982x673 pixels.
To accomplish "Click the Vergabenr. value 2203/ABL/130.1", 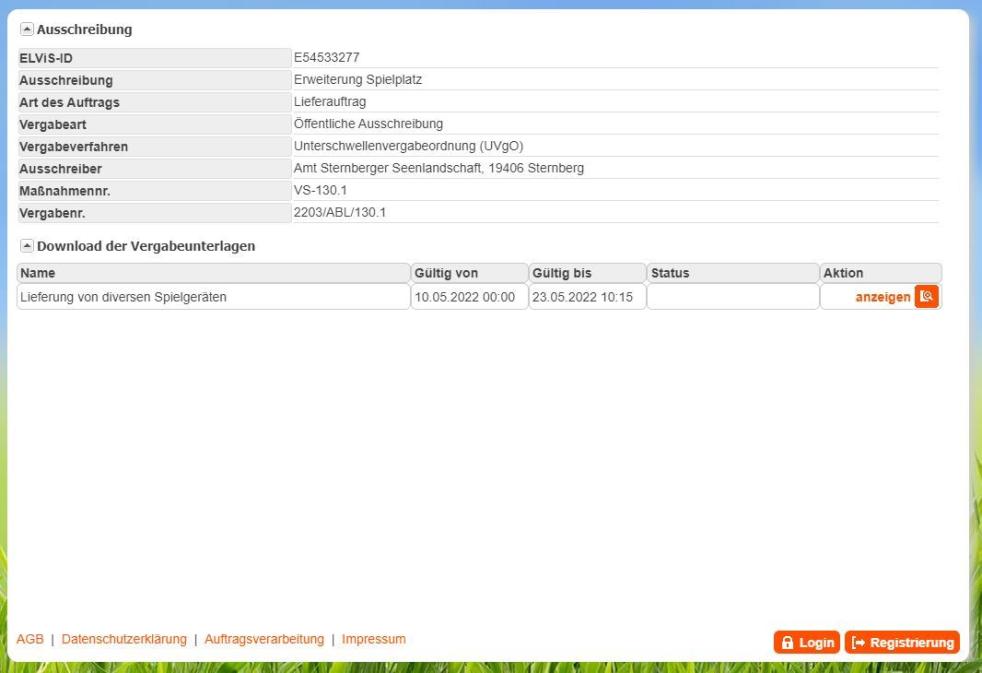I will (340, 211).
